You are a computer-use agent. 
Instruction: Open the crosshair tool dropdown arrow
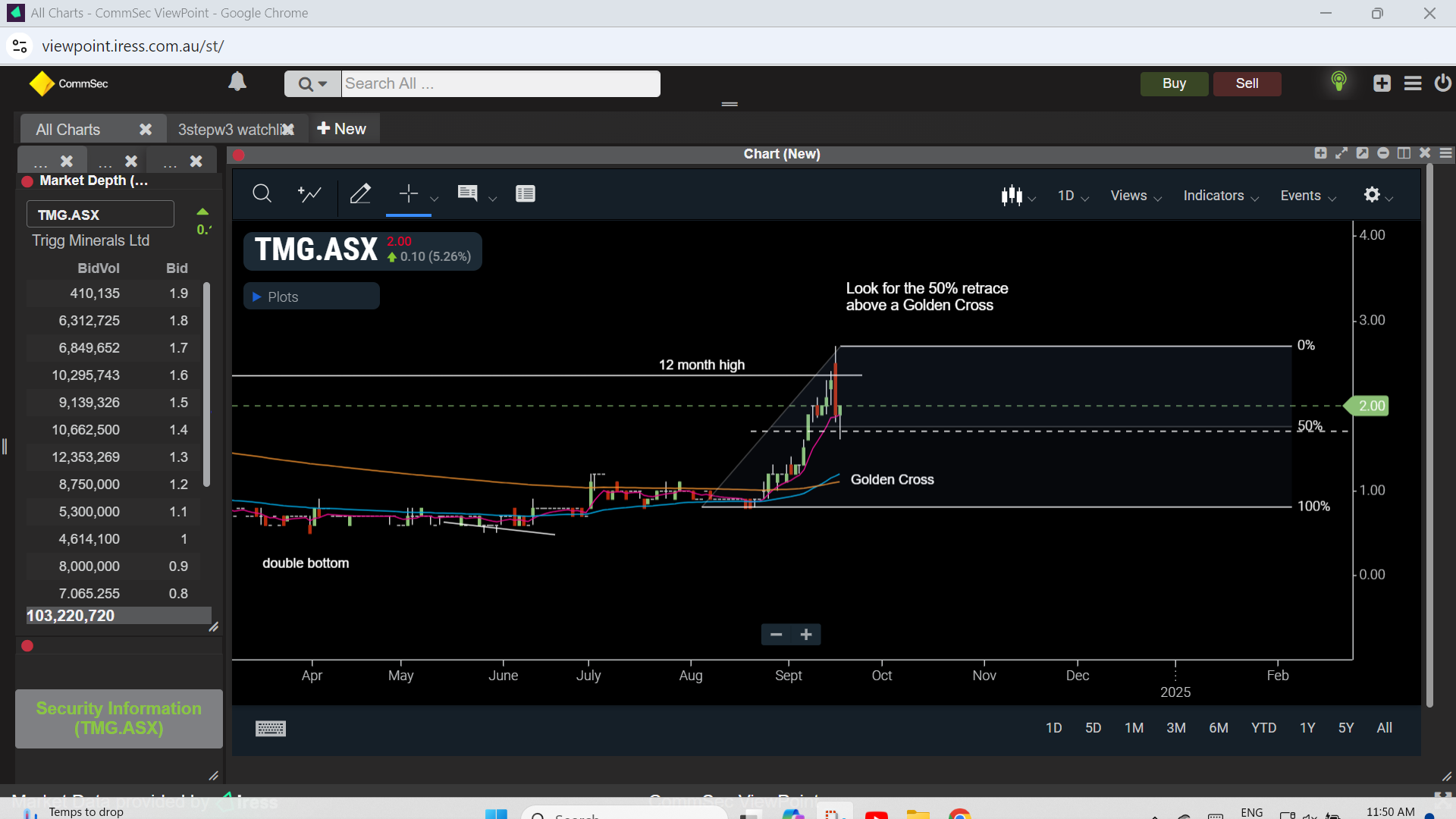[x=434, y=199]
